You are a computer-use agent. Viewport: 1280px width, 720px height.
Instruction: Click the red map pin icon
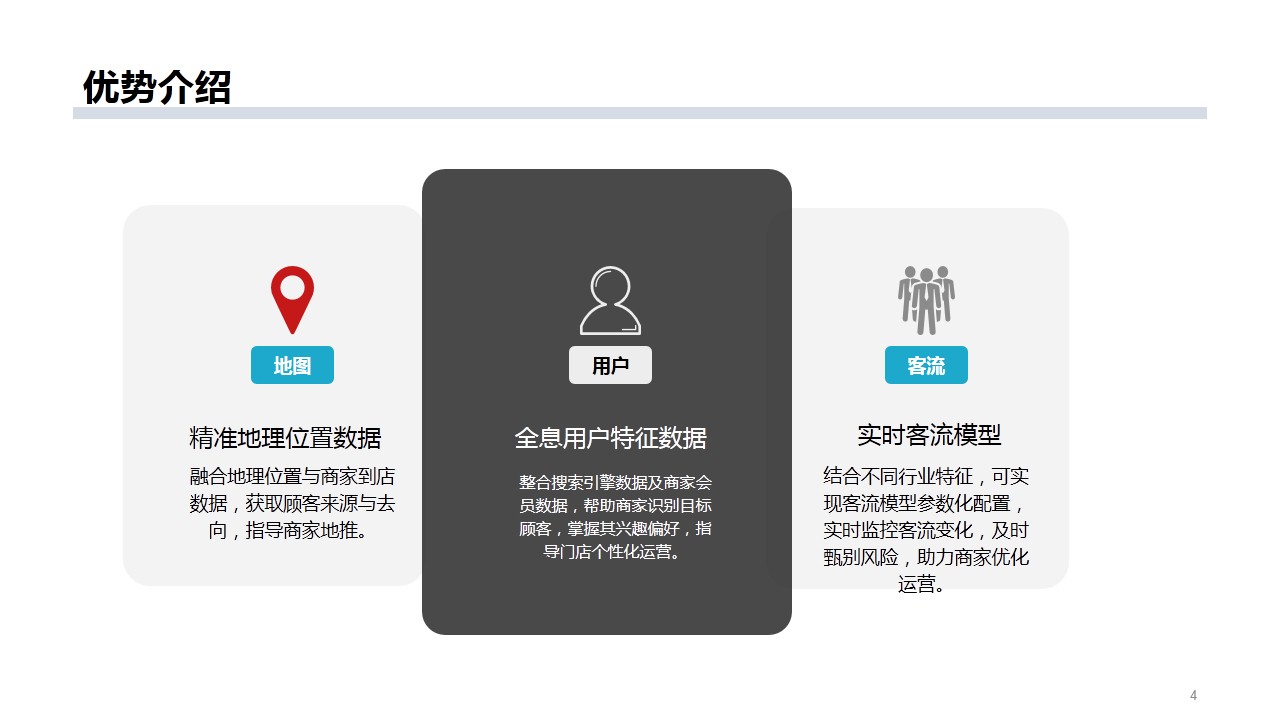click(292, 300)
